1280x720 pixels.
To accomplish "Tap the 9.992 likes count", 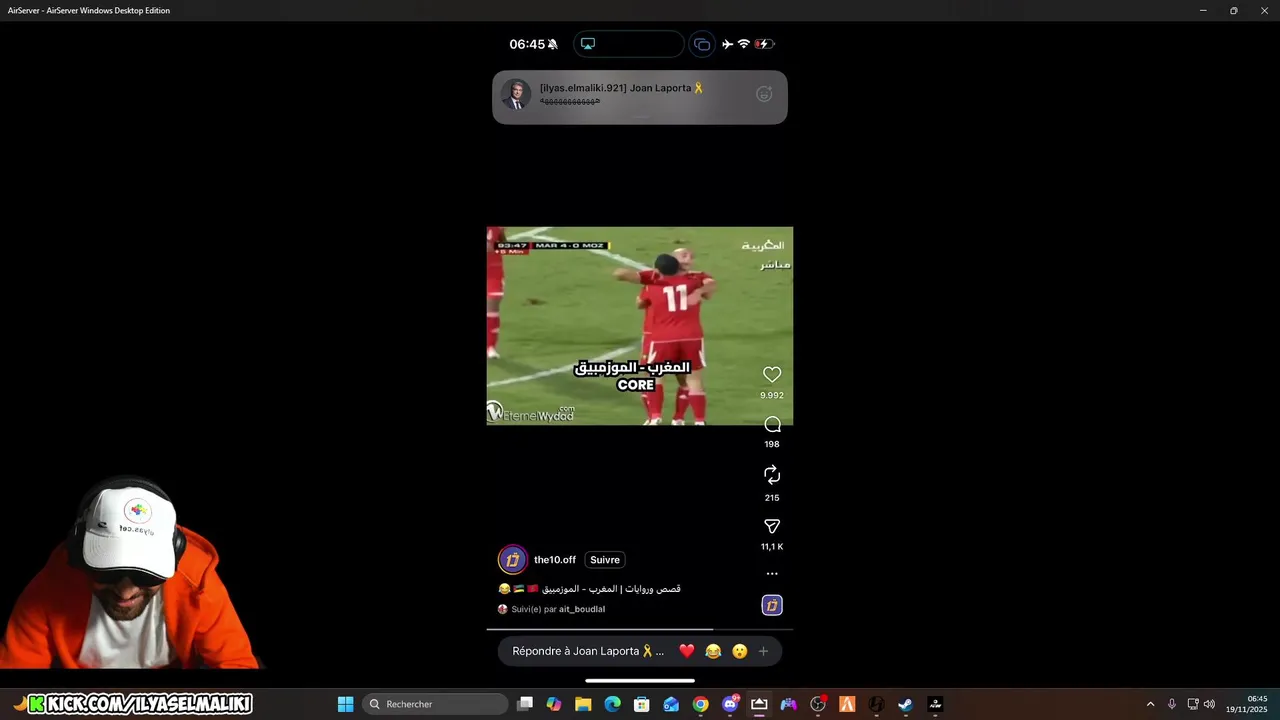I will (x=772, y=395).
